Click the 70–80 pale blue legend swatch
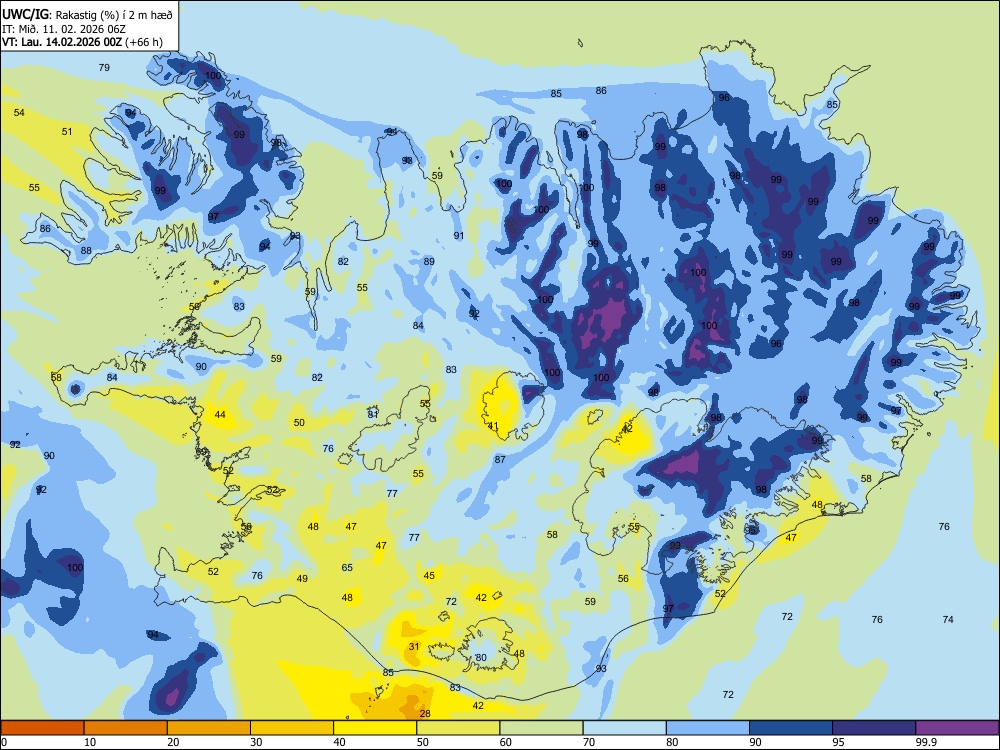Viewport: 1000px width, 750px height. point(624,728)
